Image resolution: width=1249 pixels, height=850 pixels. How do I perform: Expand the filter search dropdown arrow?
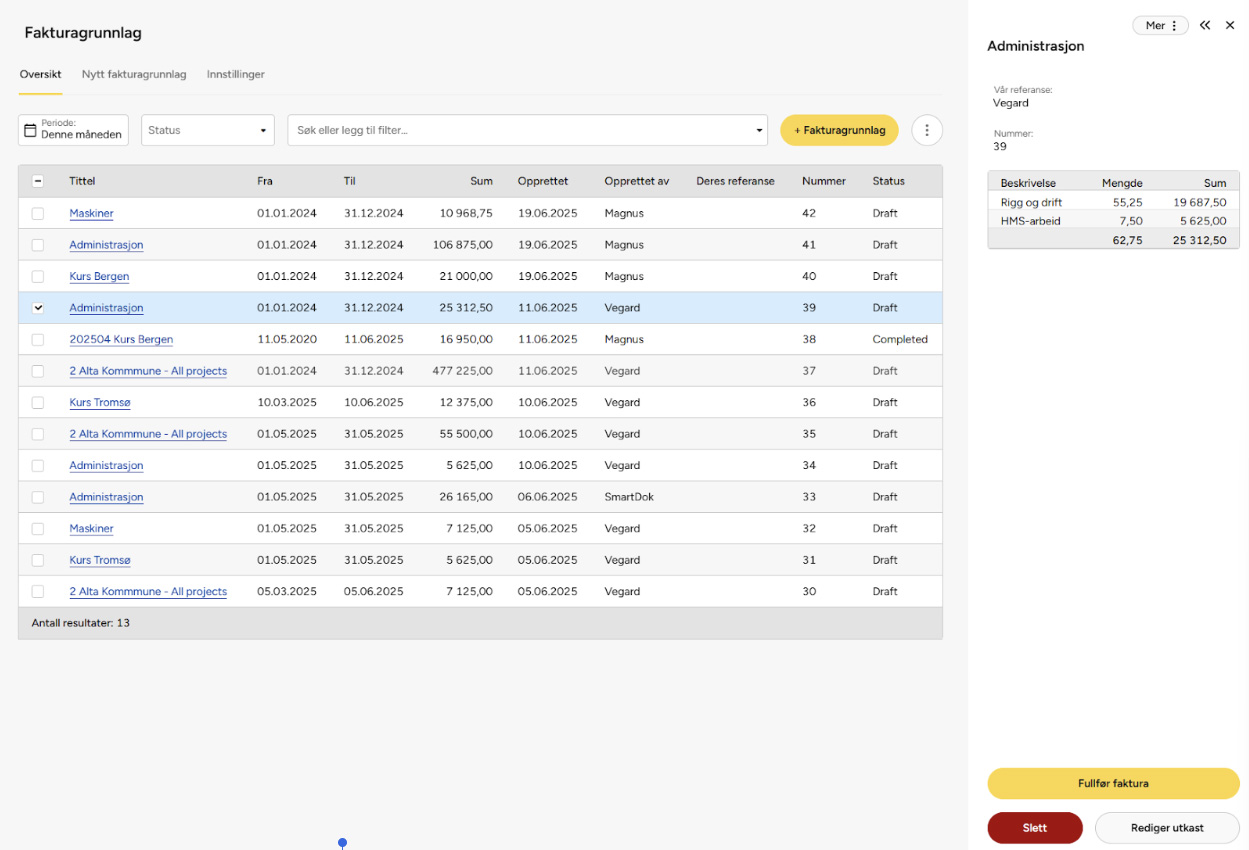click(x=759, y=131)
